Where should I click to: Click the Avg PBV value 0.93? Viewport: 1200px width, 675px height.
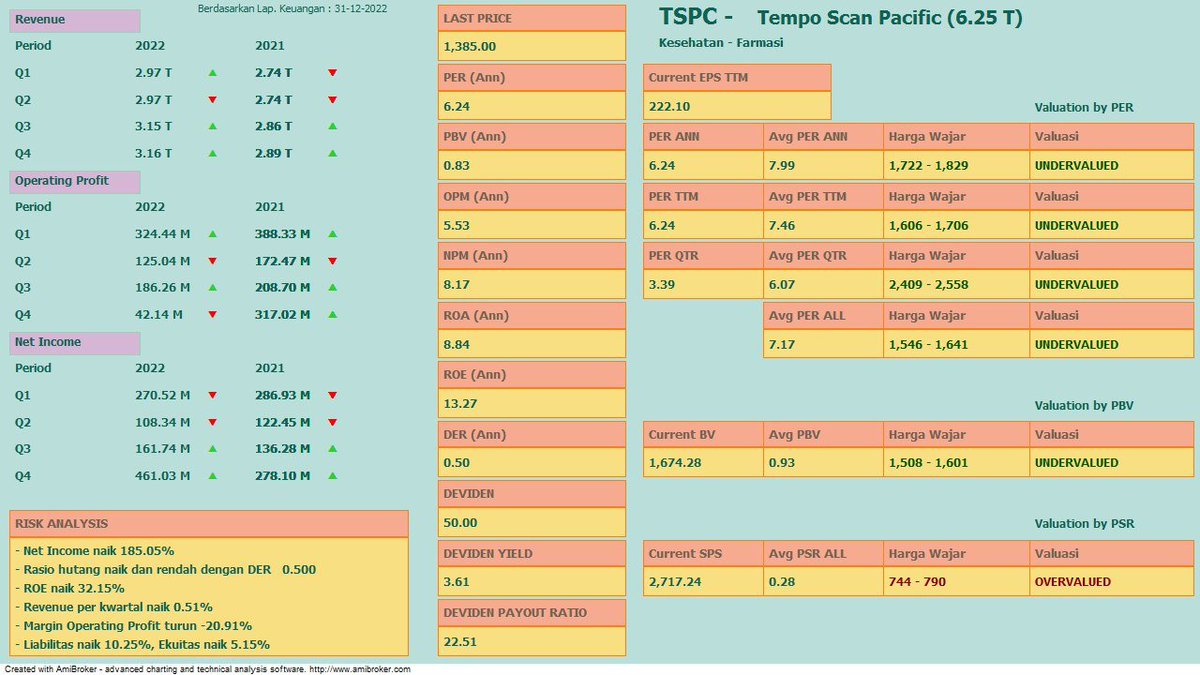(x=823, y=463)
